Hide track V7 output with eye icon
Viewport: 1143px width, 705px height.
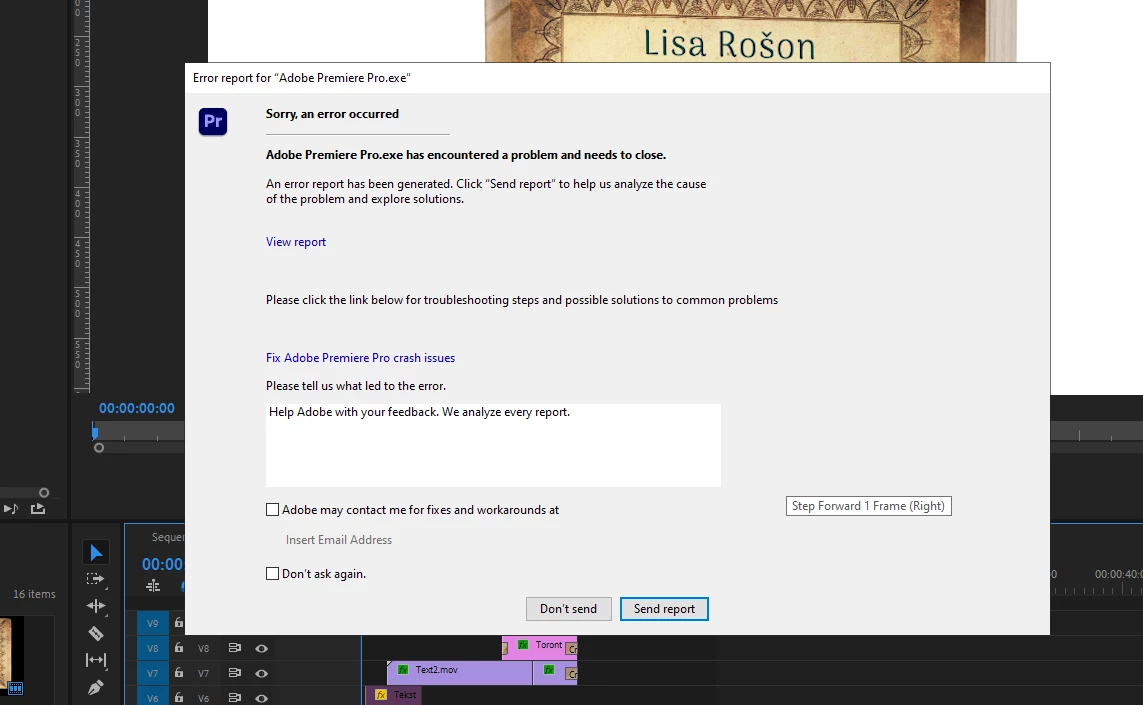tap(261, 673)
